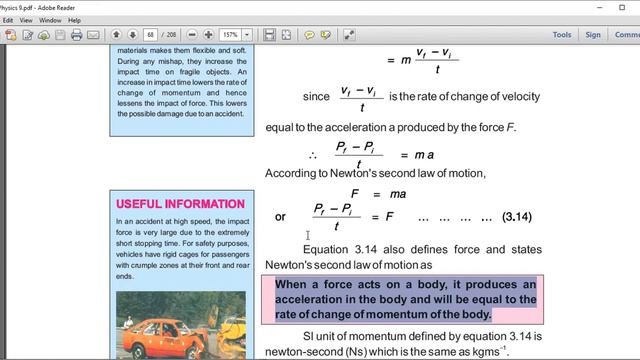
Task: Open the Comment pane
Action: tap(627, 35)
